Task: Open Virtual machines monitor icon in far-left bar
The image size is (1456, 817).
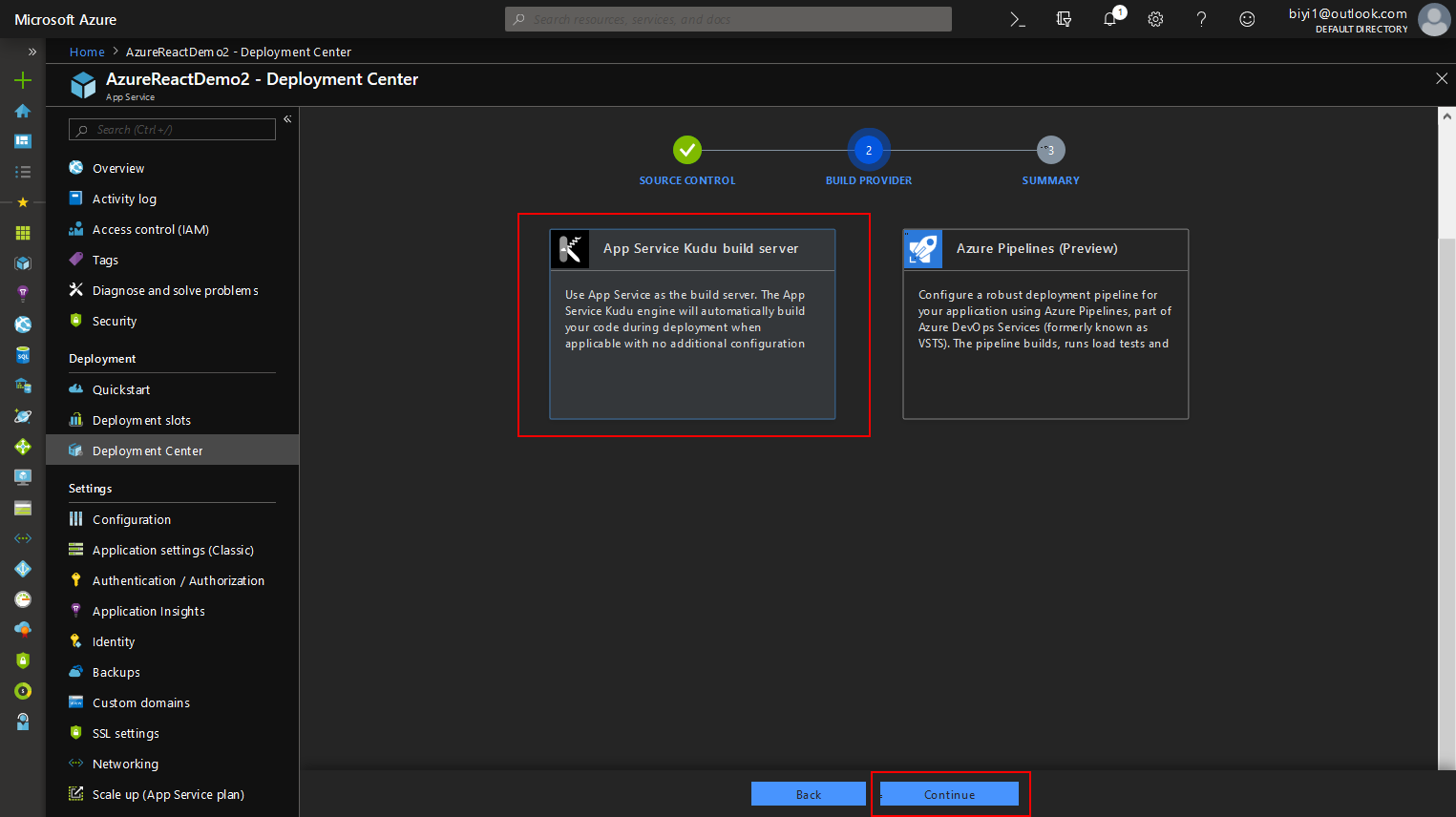Action: click(x=23, y=477)
